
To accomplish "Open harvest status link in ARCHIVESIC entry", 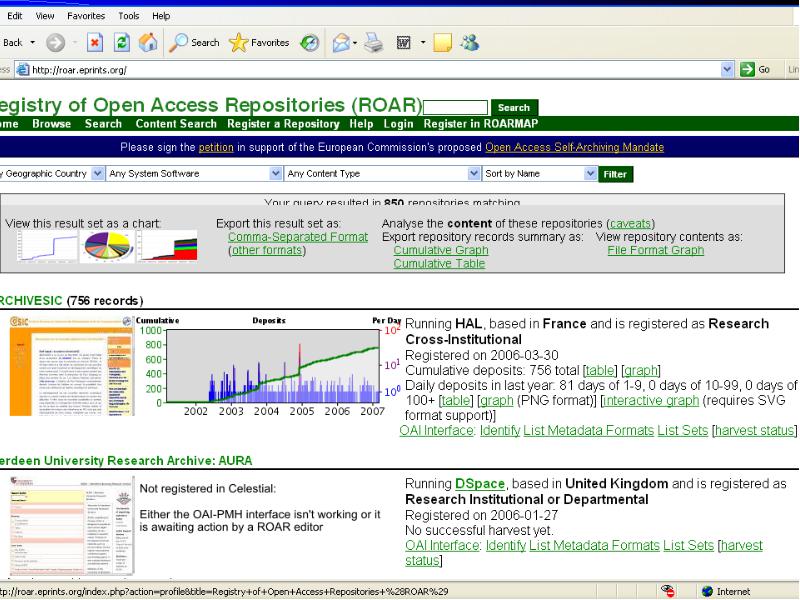I will click(x=755, y=431).
